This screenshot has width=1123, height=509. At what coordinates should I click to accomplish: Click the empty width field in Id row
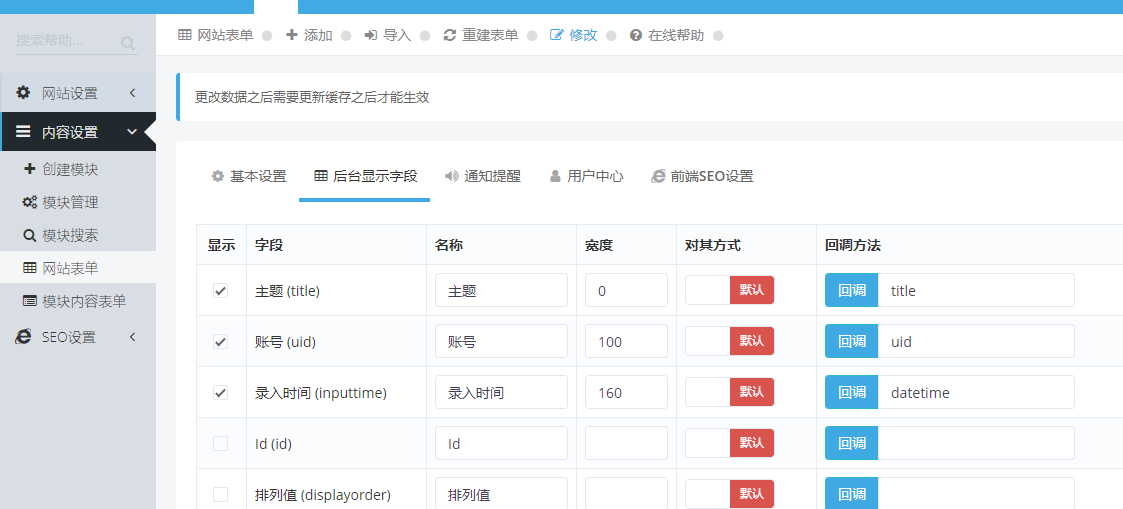click(x=627, y=442)
